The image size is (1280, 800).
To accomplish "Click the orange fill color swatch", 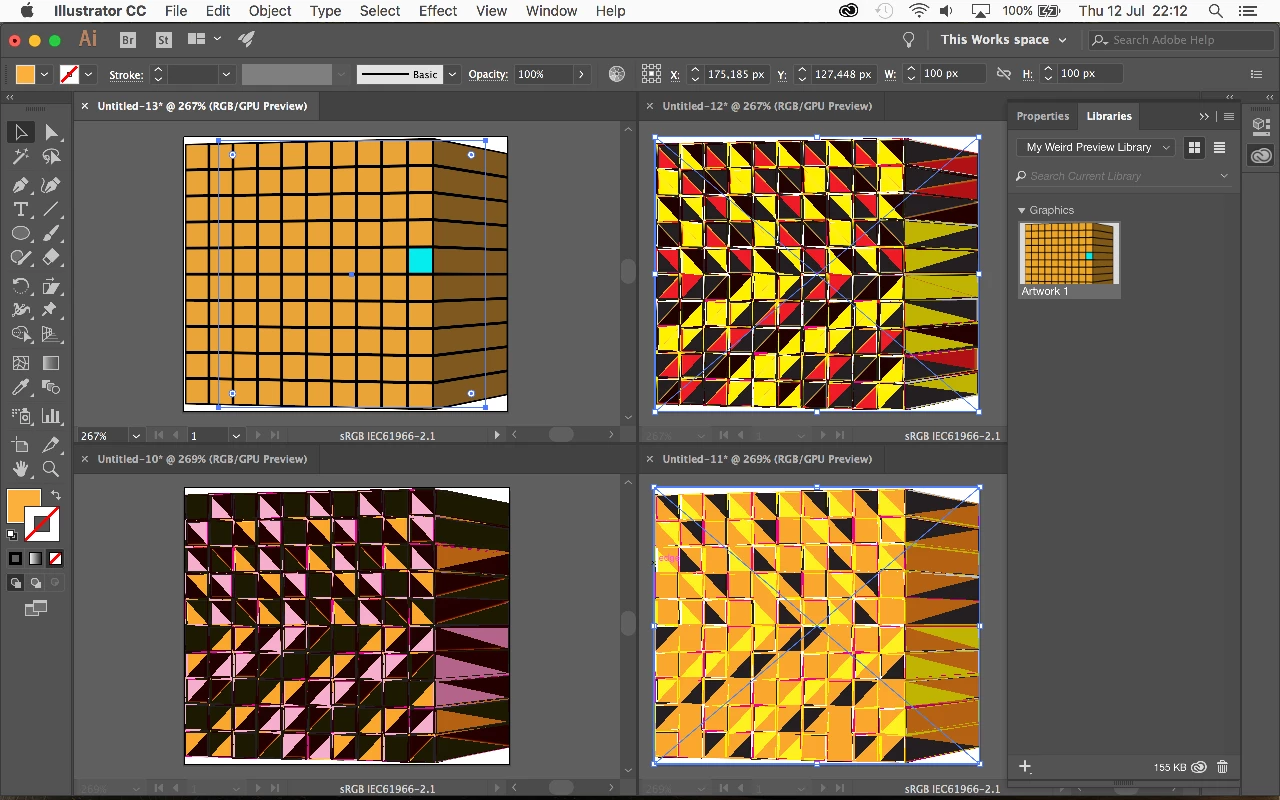I will tap(25, 74).
